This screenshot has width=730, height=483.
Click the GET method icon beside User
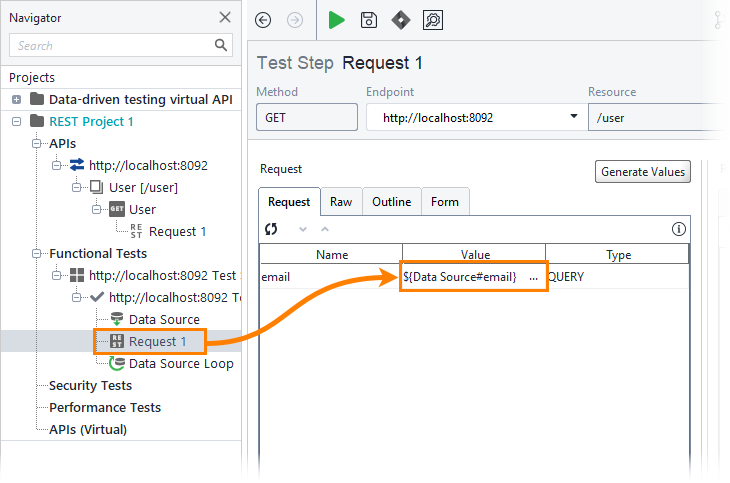point(117,209)
